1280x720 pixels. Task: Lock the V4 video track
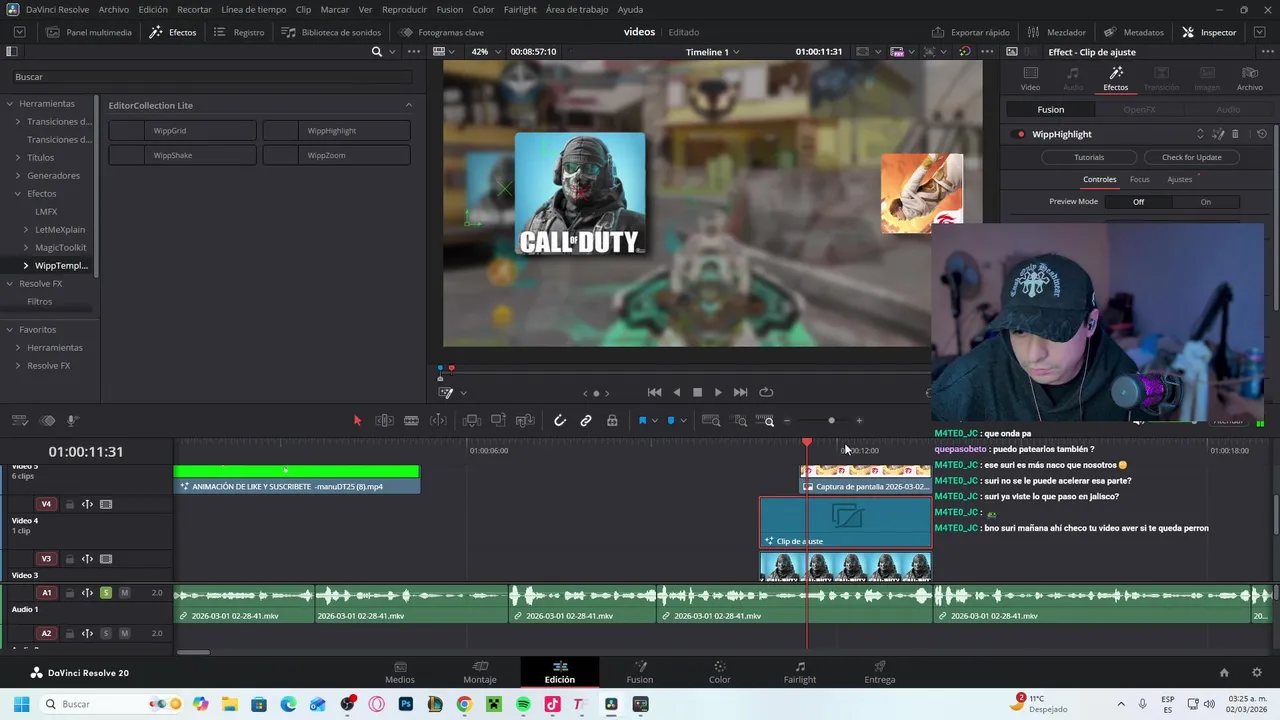pyautogui.click(x=69, y=505)
